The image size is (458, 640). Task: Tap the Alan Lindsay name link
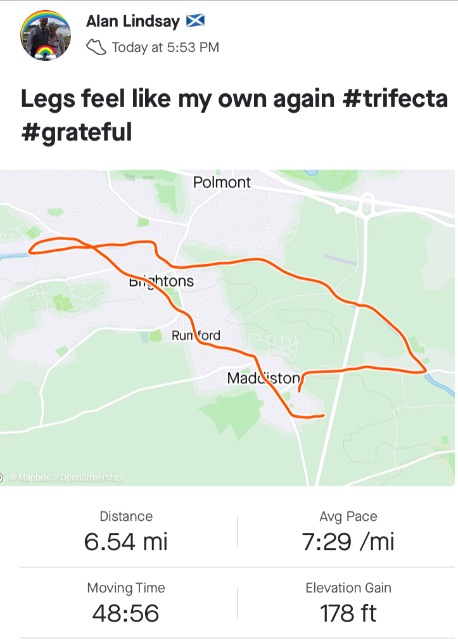pyautogui.click(x=133, y=21)
